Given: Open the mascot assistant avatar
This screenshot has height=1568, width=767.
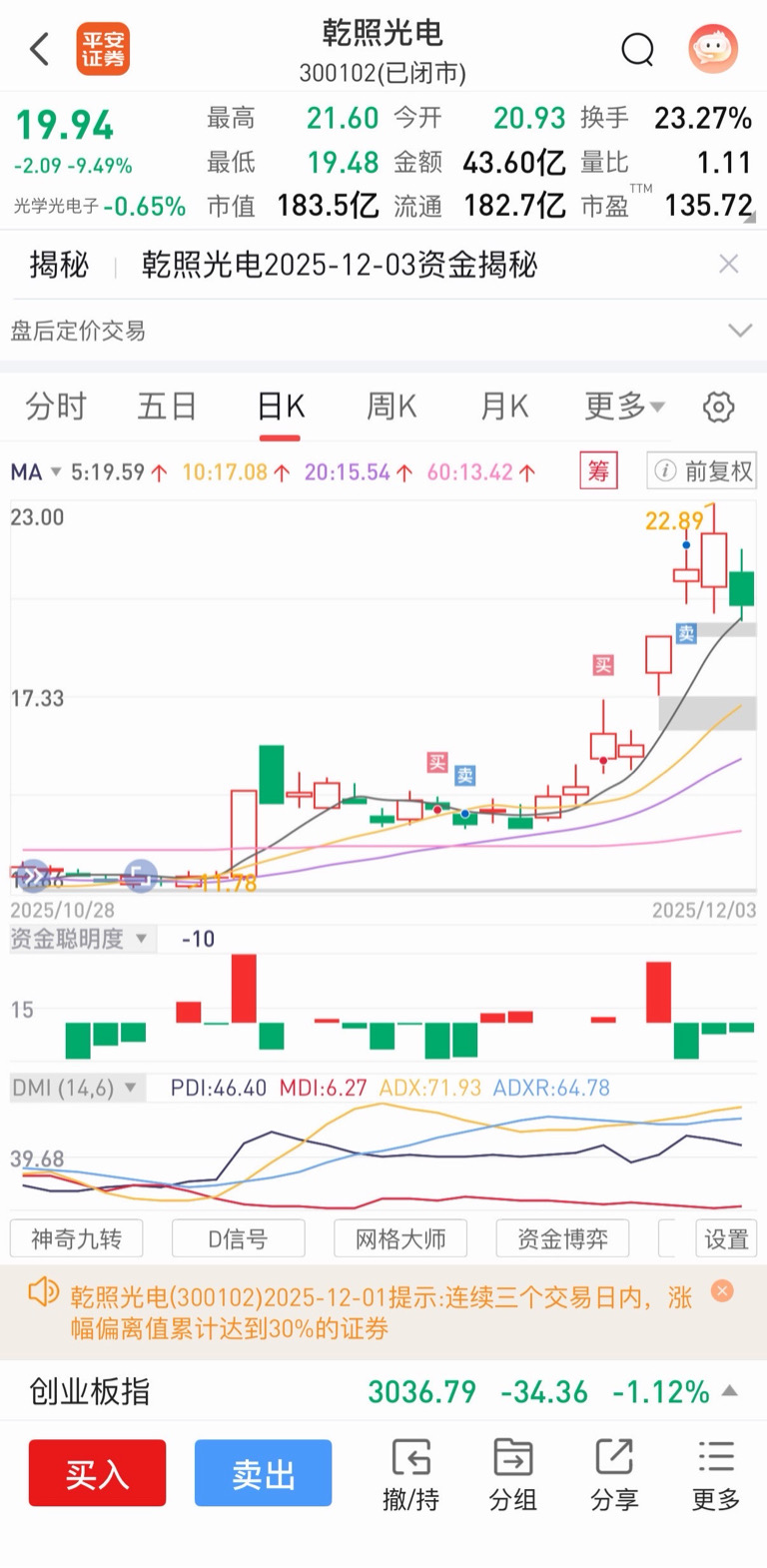Looking at the screenshot, I should (713, 47).
